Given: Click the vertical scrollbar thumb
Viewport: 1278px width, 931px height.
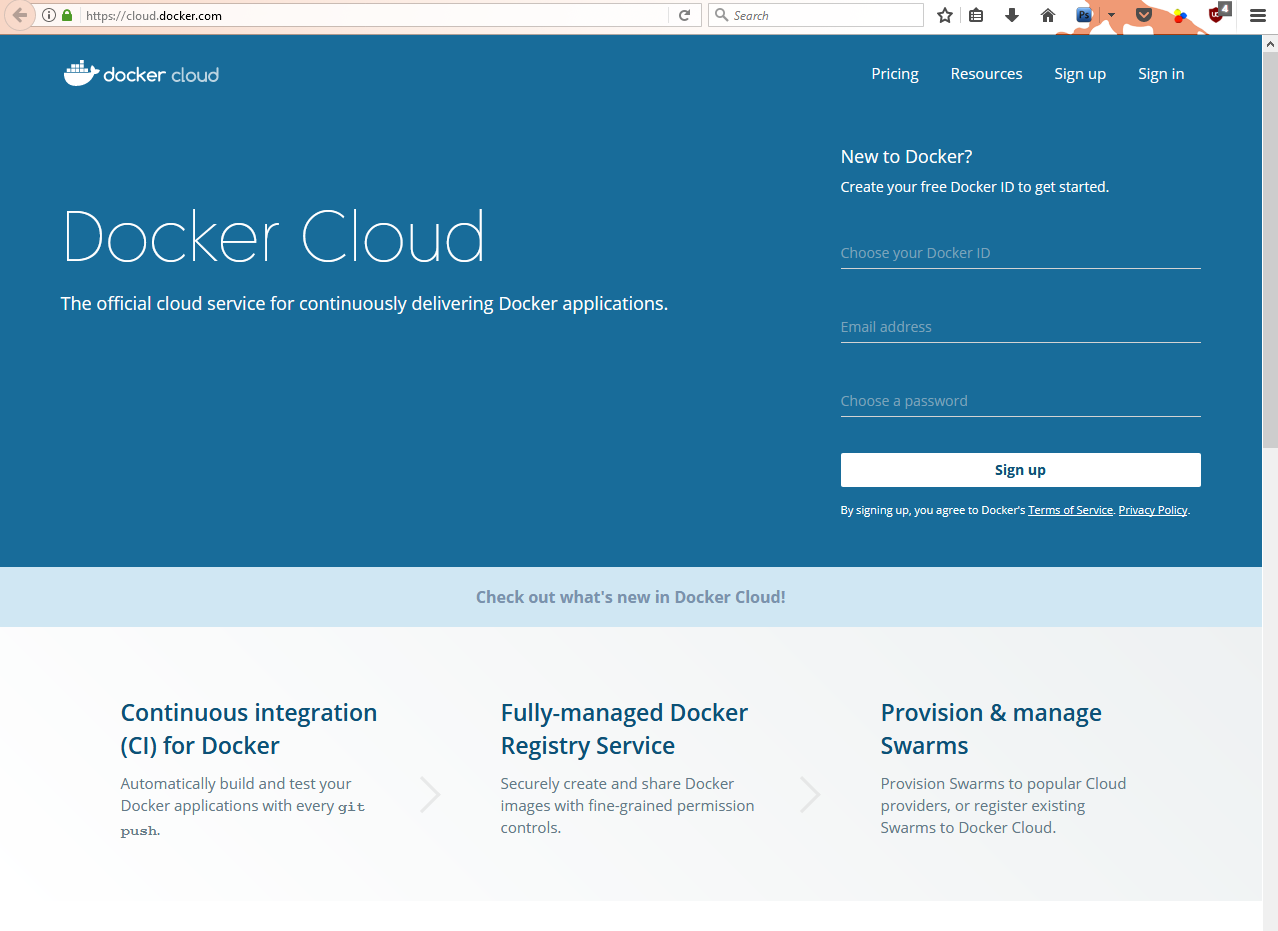Looking at the screenshot, I should (x=1270, y=250).
